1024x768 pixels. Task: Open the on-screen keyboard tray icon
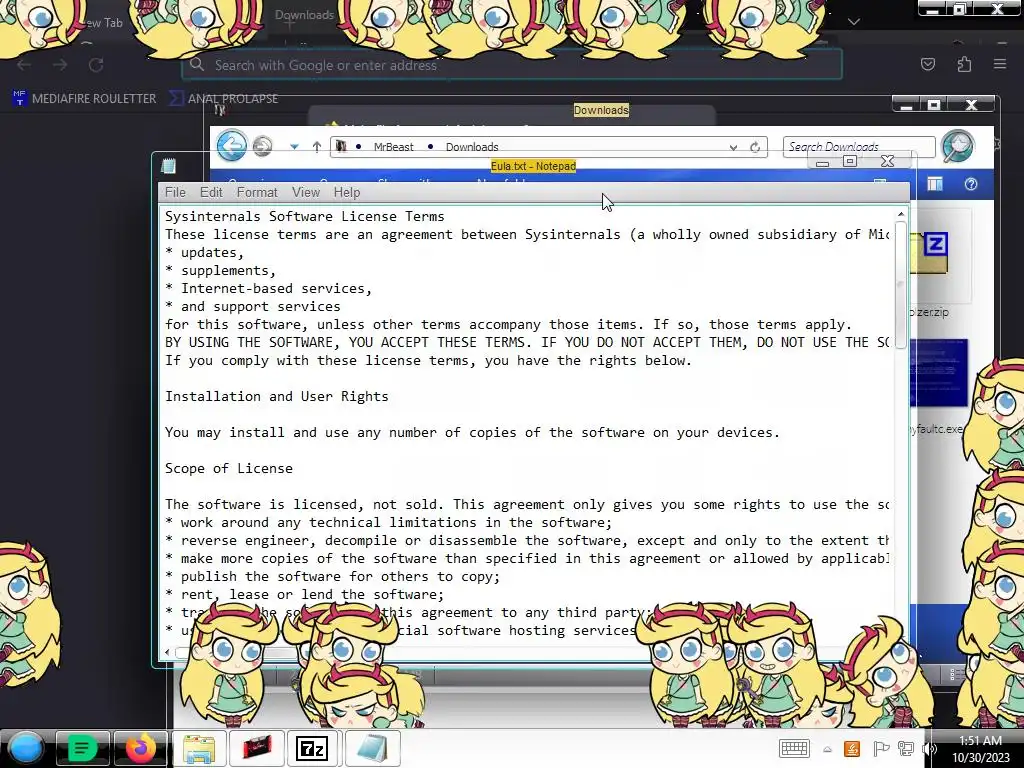point(794,748)
